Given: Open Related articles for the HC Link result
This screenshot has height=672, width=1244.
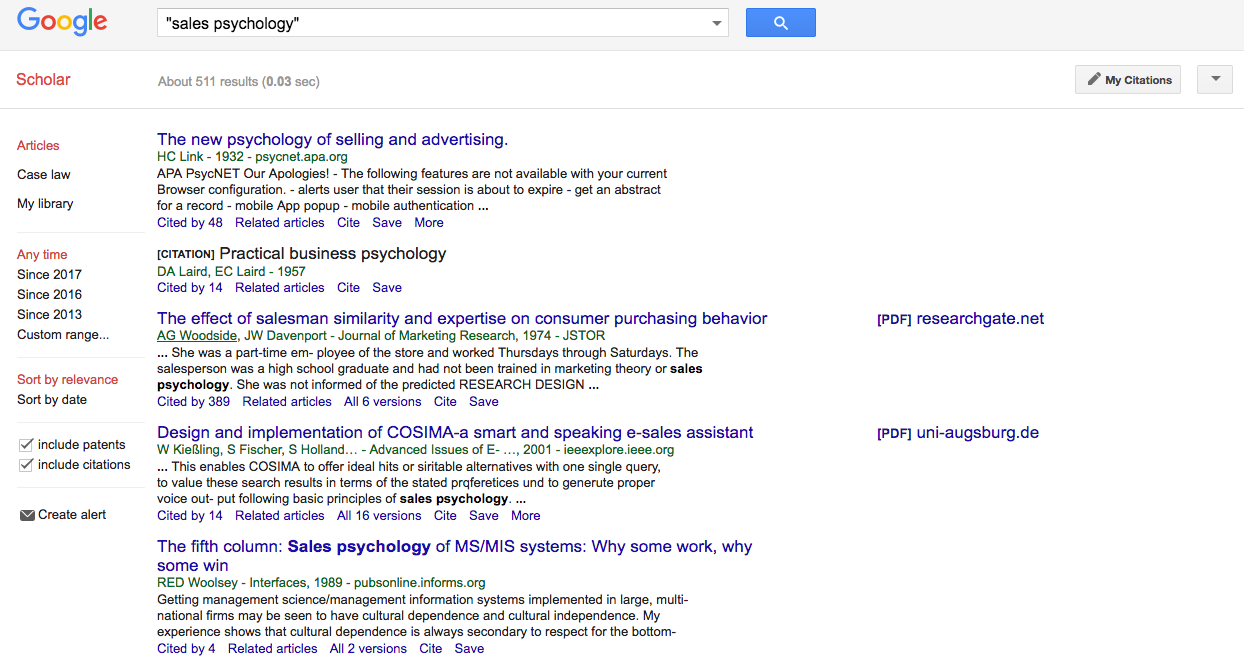Looking at the screenshot, I should [280, 223].
